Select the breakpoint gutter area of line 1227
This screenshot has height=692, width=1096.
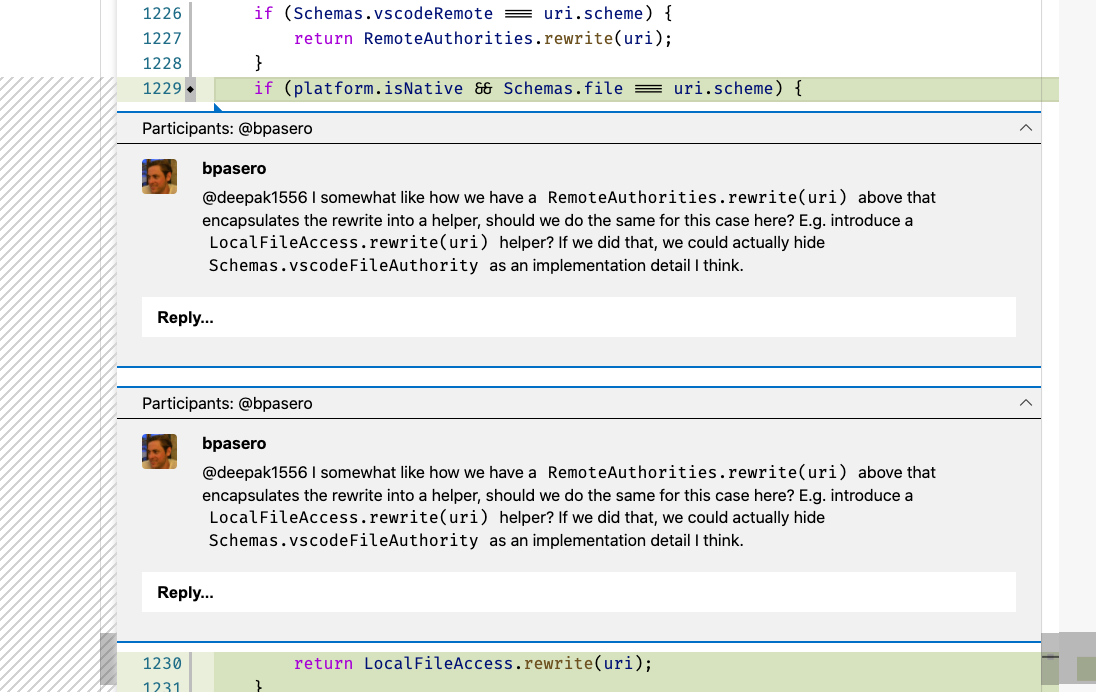130,38
